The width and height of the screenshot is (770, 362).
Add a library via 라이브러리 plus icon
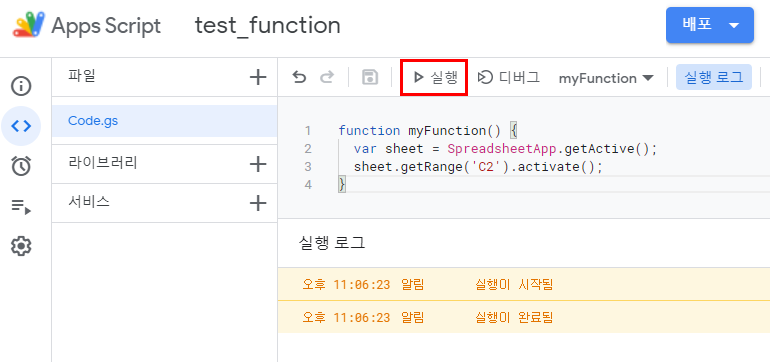(258, 164)
